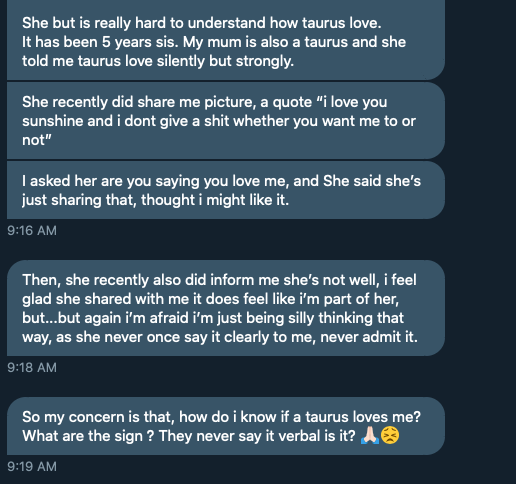Click the 9:19 AM timestamp

pyautogui.click(x=32, y=467)
